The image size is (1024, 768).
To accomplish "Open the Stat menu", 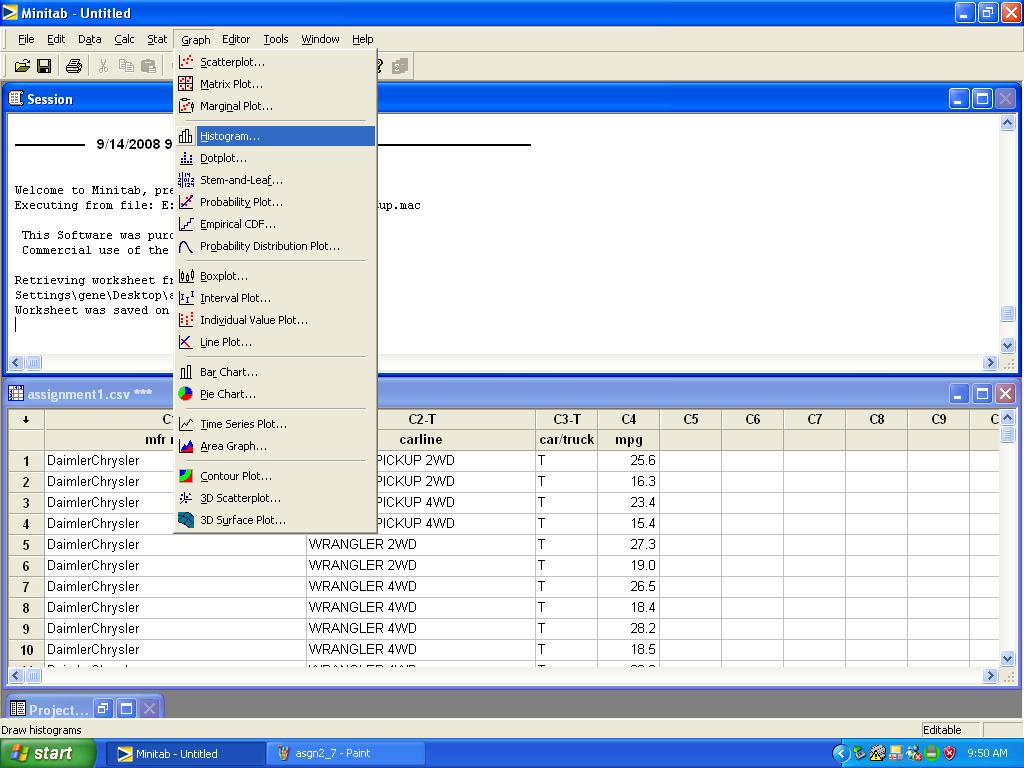I will [x=157, y=39].
